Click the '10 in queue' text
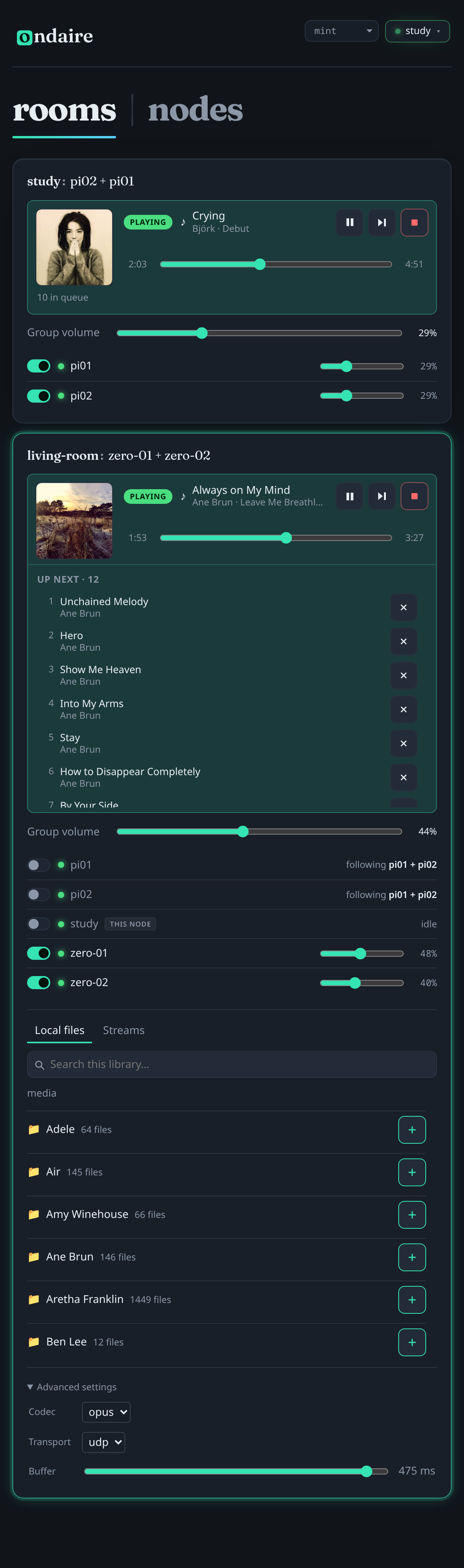This screenshot has height=1568, width=464. tap(63, 298)
